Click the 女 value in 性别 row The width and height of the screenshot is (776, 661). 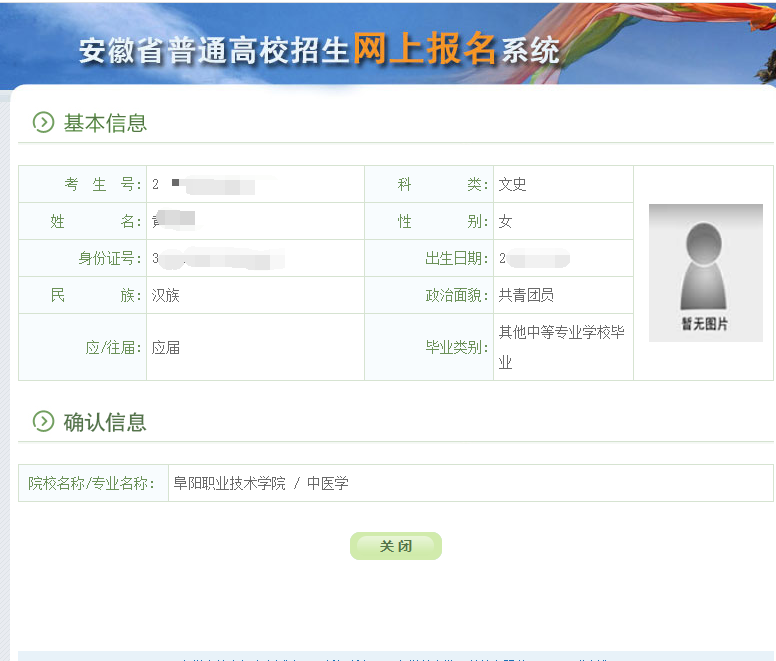coord(506,221)
